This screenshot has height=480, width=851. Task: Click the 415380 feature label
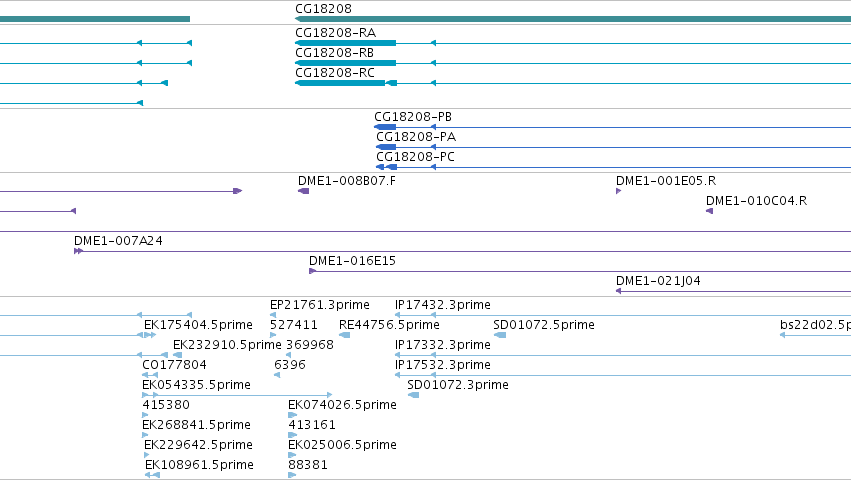coord(166,405)
